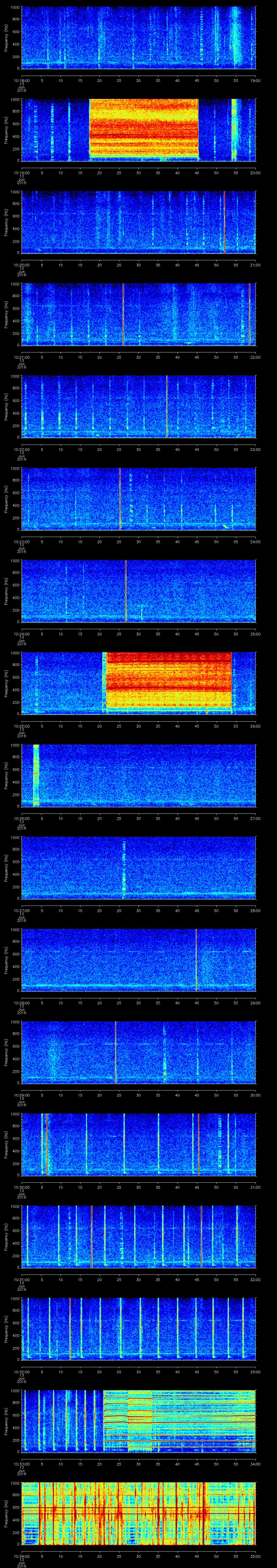This screenshot has height=1568, width=277.
Task: Select the red vertical line in the 10:20:00 spectrogram
Action: (224, 222)
